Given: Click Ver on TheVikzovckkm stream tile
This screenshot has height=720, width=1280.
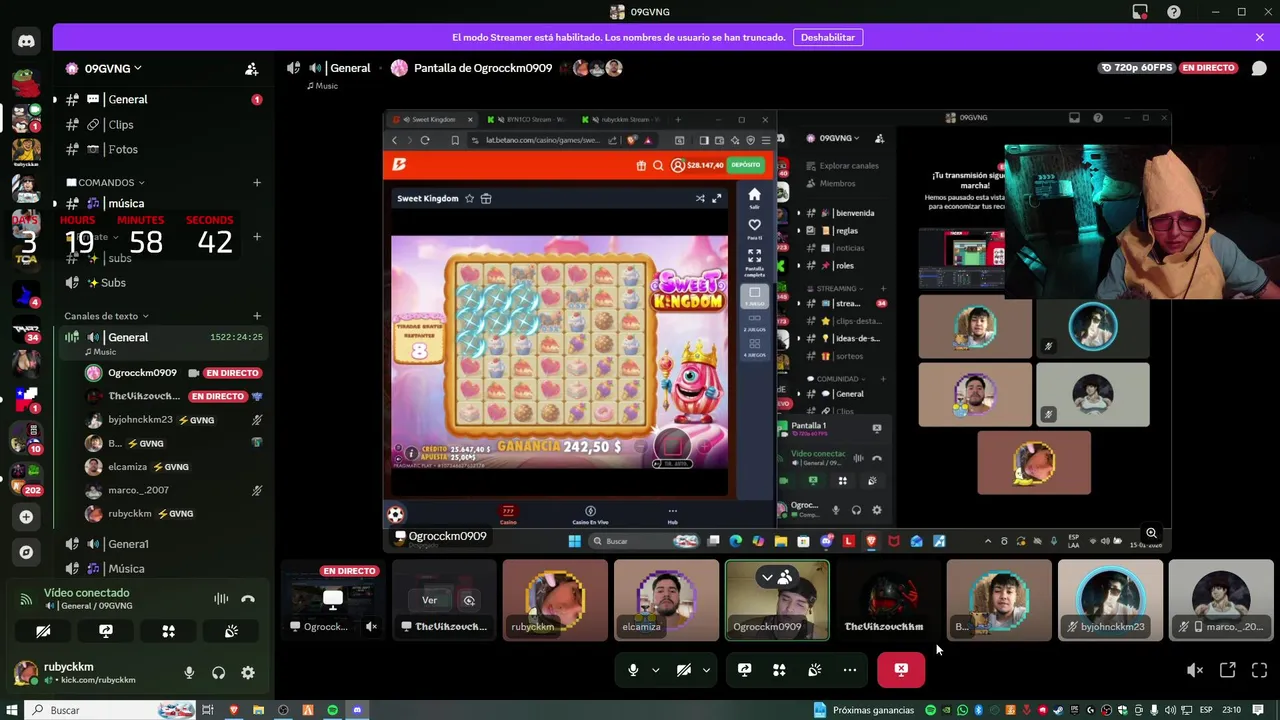Looking at the screenshot, I should [429, 600].
